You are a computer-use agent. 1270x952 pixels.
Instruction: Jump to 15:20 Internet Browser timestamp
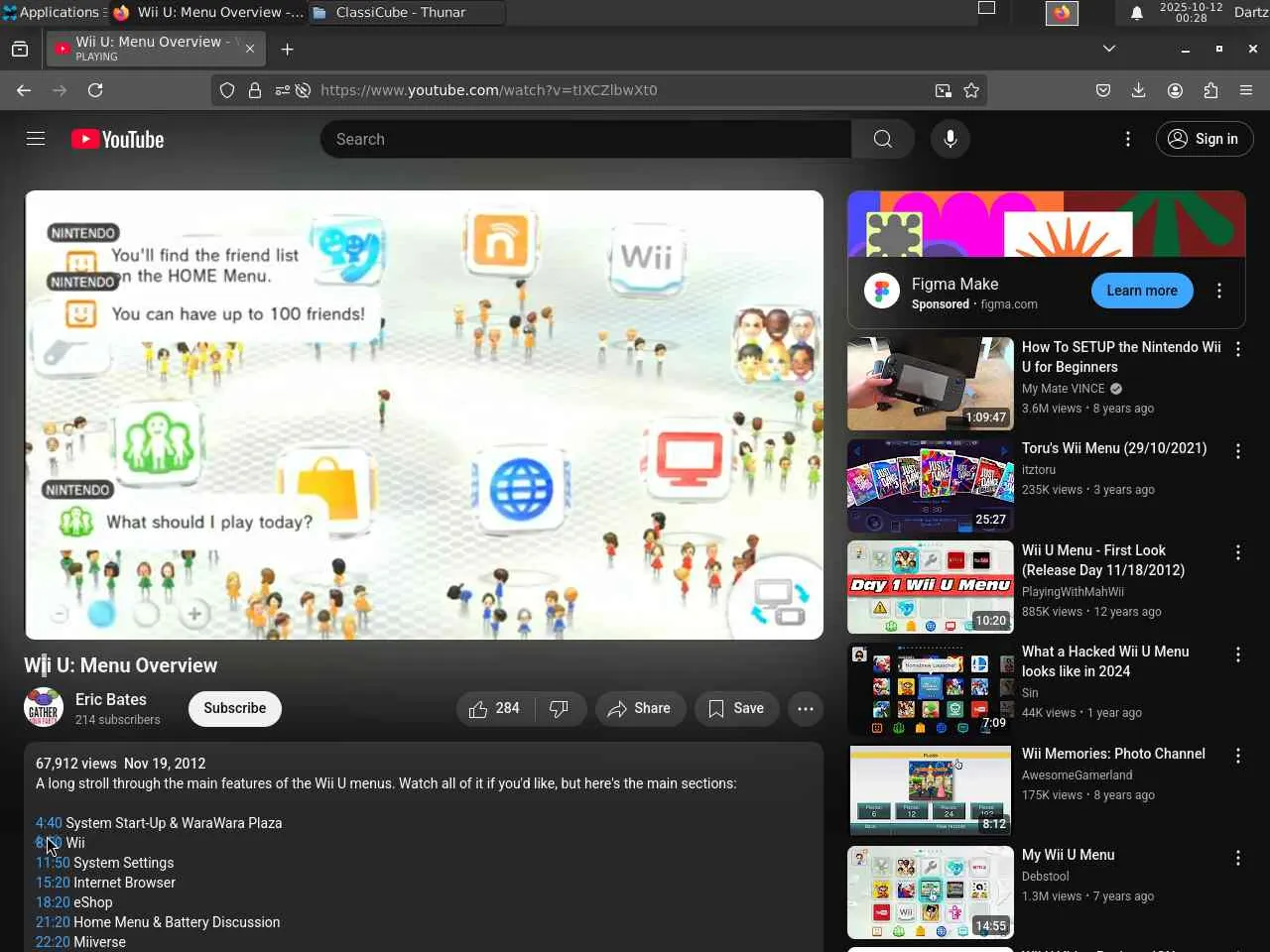[53, 883]
